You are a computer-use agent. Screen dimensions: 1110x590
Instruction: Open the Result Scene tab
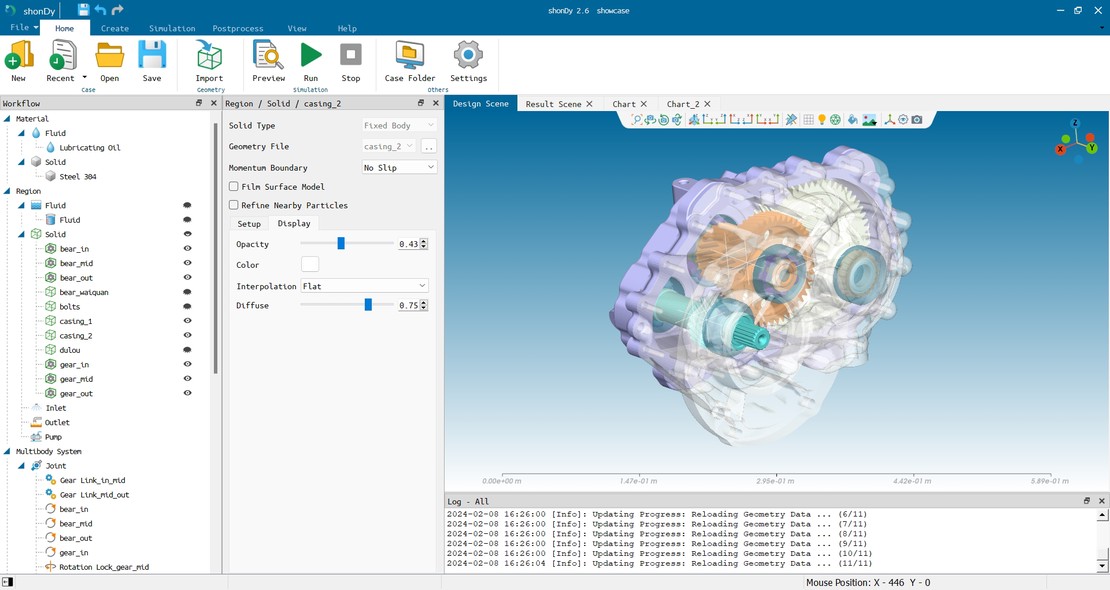[553, 104]
